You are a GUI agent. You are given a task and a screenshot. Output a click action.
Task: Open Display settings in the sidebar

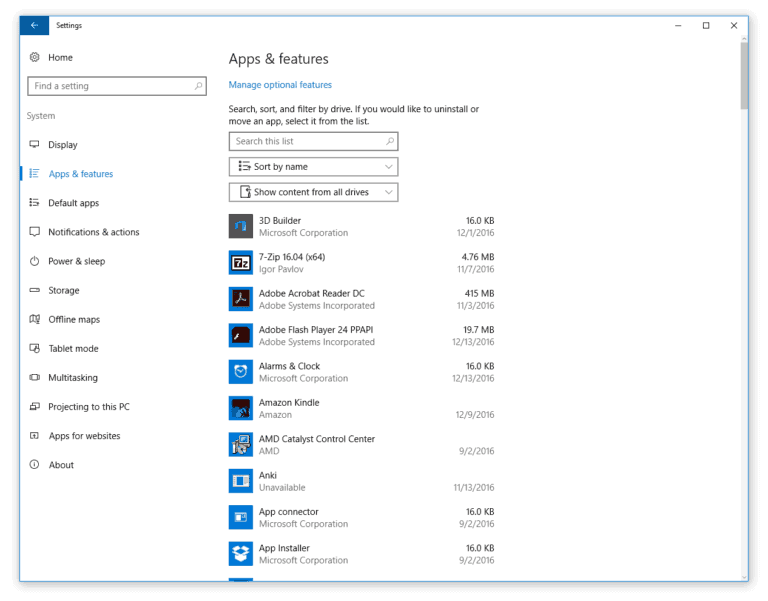click(x=62, y=145)
